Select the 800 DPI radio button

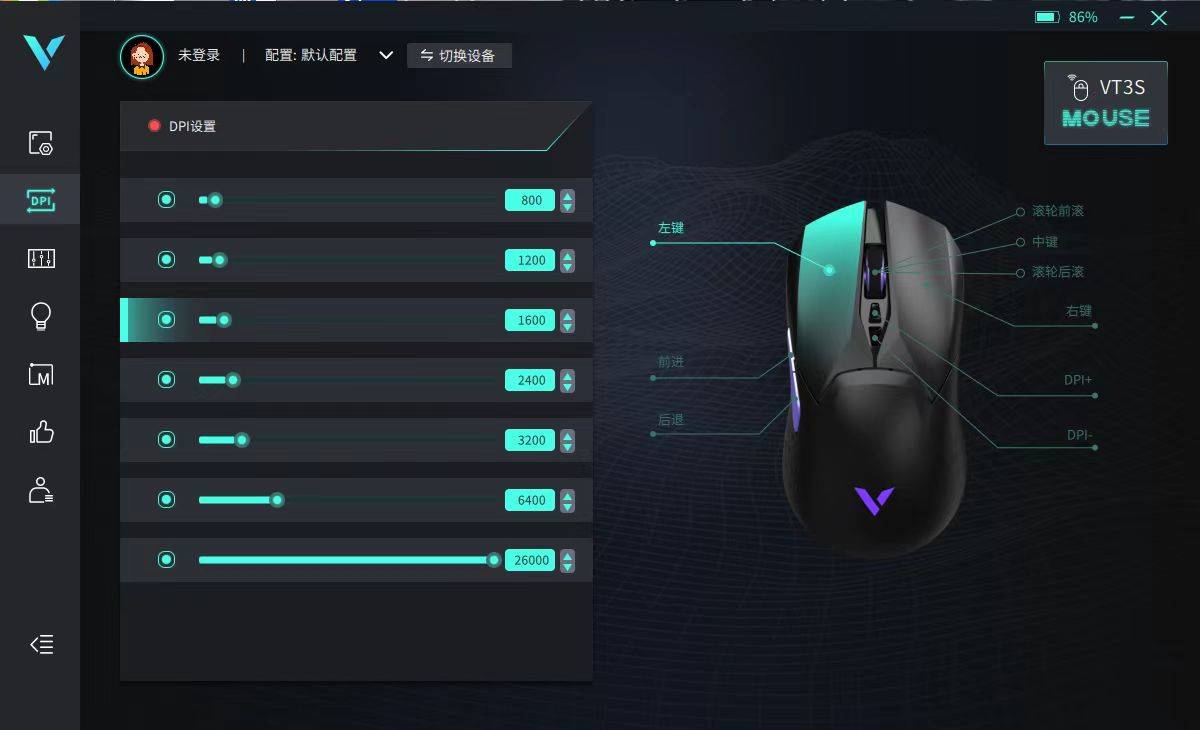(x=166, y=200)
